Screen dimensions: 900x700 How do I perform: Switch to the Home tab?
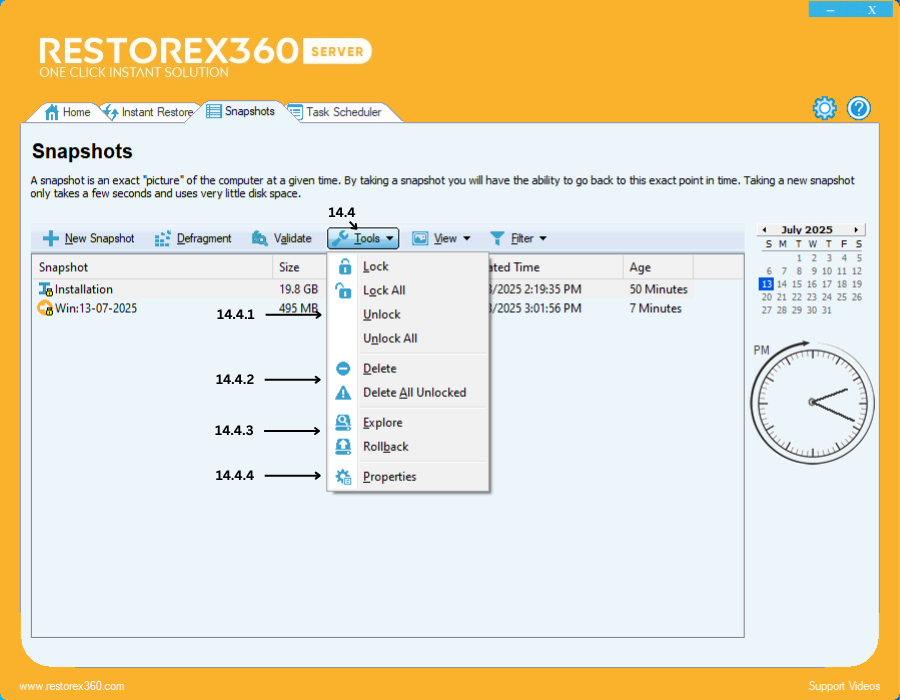point(67,112)
